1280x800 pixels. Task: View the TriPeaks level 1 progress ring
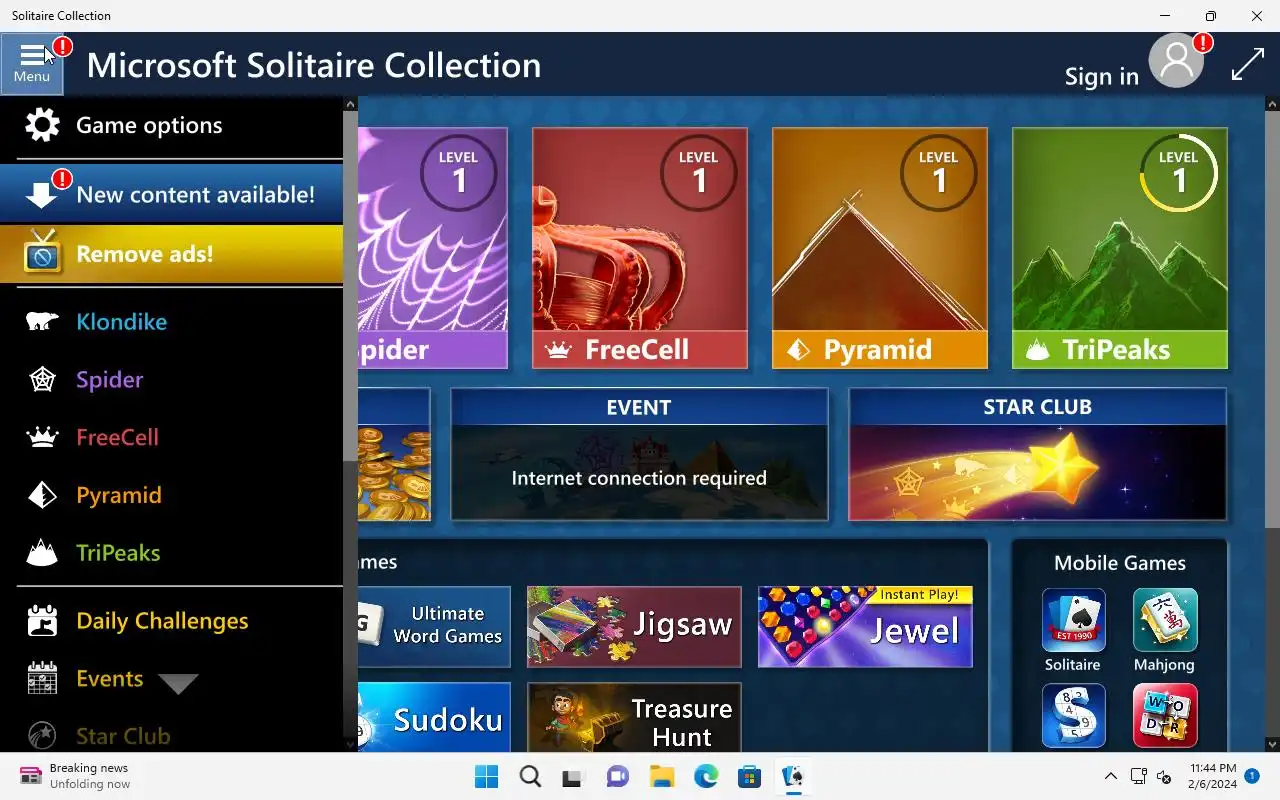(1179, 173)
